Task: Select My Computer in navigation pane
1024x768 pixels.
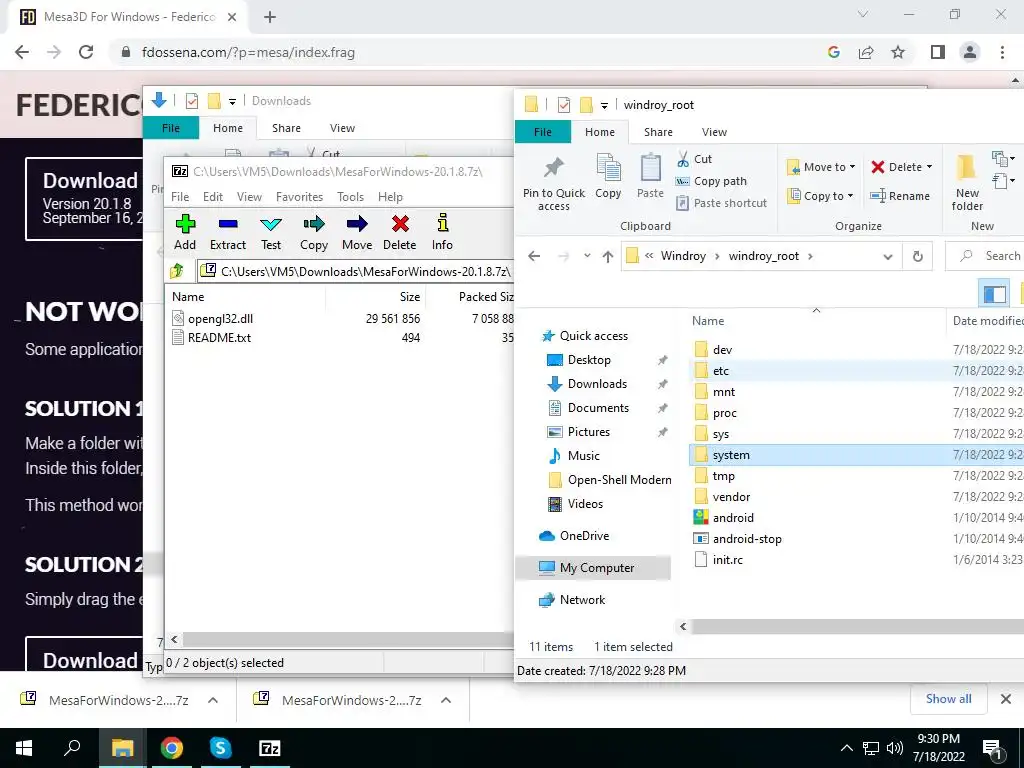Action: [x=596, y=568]
